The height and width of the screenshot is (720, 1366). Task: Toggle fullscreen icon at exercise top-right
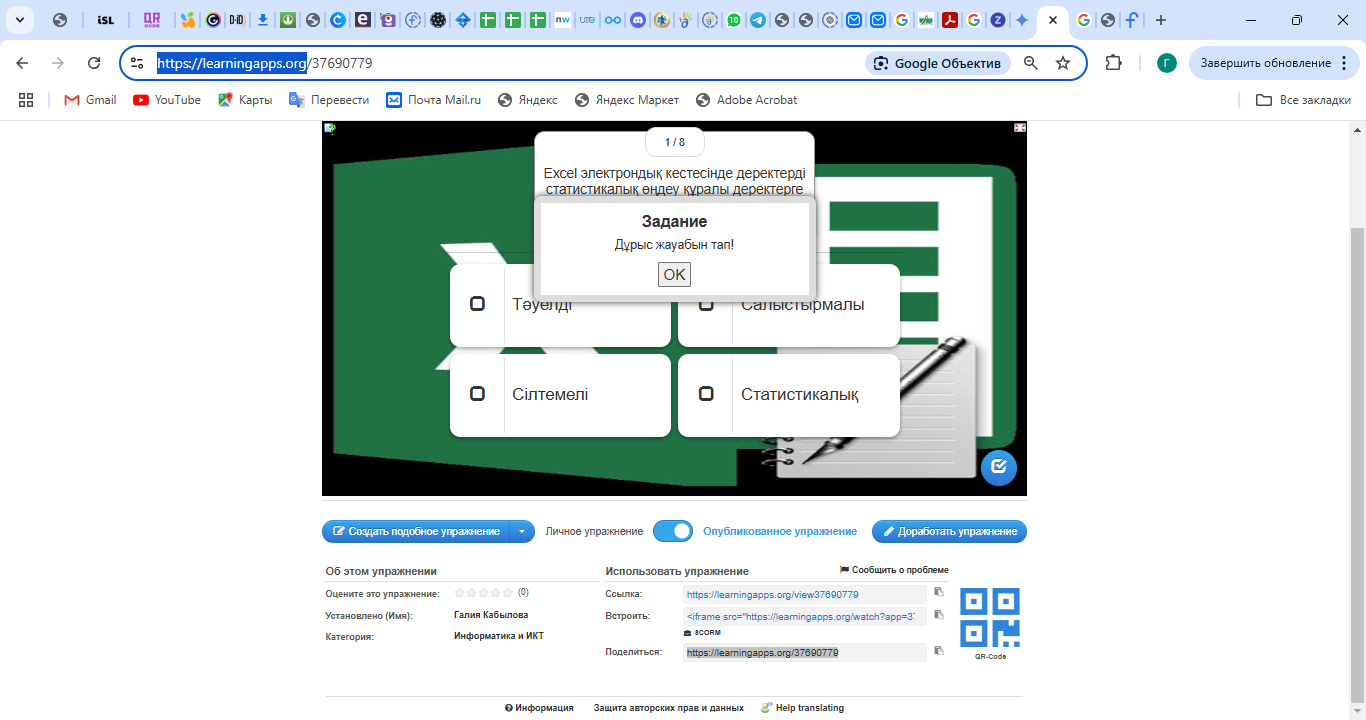click(1020, 128)
